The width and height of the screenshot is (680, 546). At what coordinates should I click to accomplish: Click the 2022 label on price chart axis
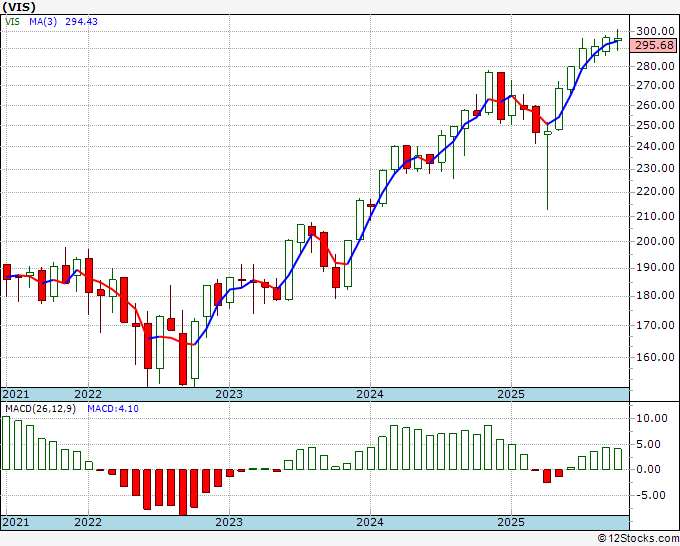tap(88, 394)
